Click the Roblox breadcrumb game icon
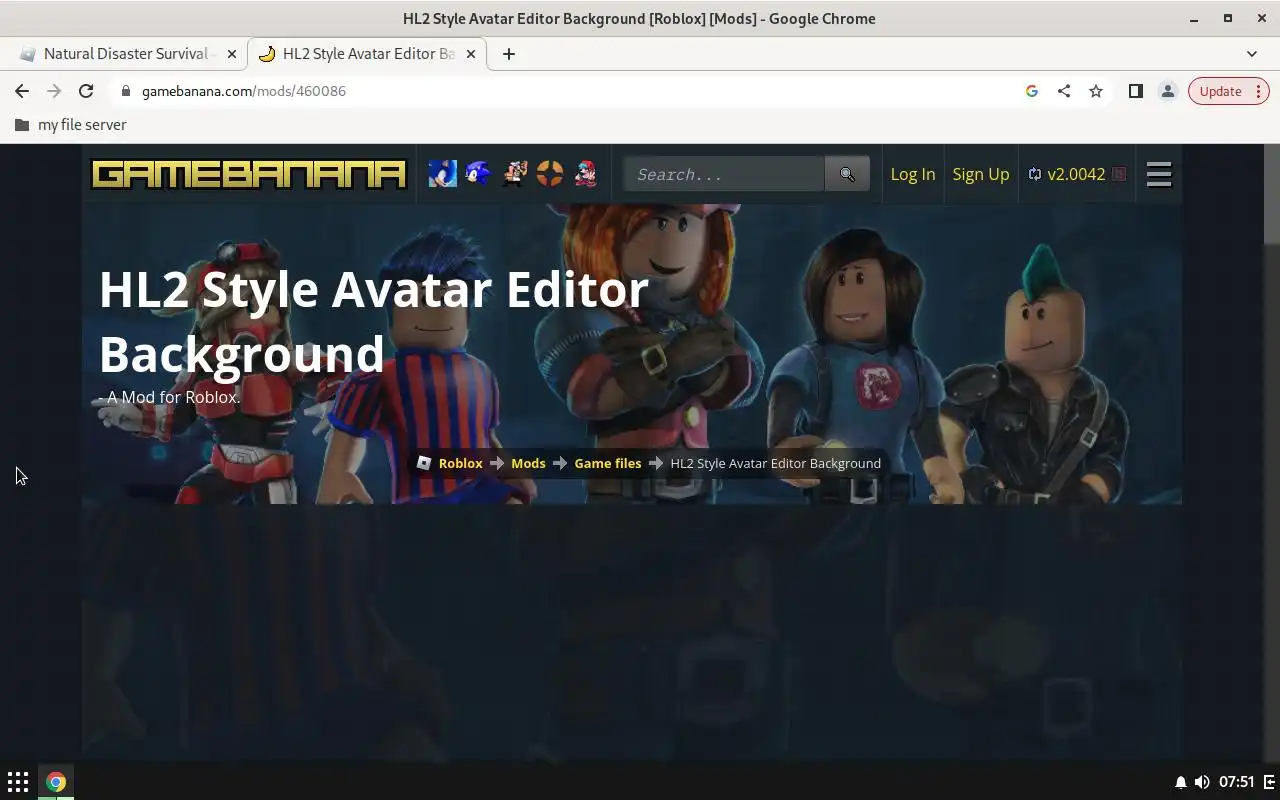1280x800 pixels. coord(424,463)
